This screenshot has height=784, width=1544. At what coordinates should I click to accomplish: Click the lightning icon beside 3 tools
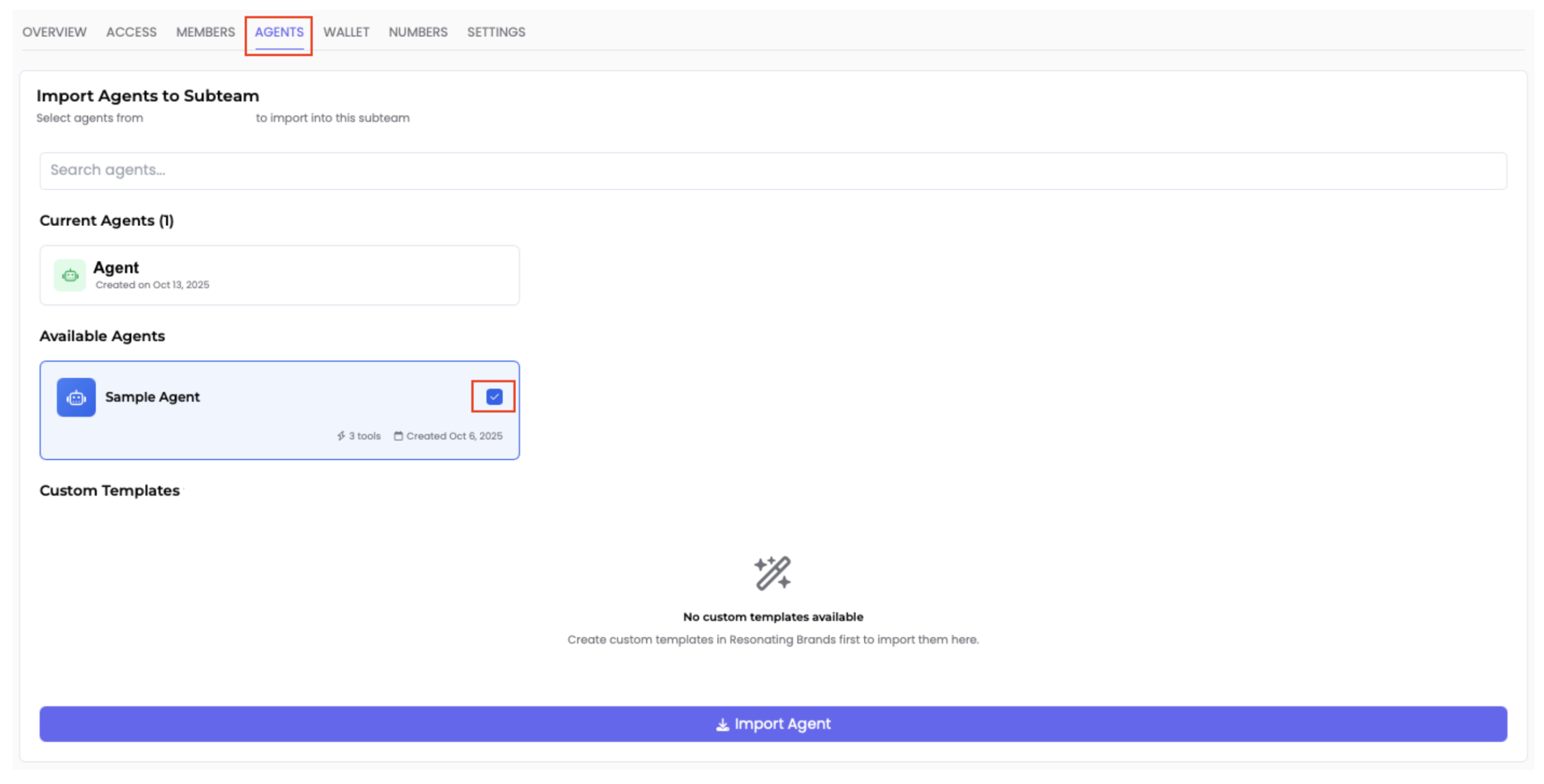point(341,436)
